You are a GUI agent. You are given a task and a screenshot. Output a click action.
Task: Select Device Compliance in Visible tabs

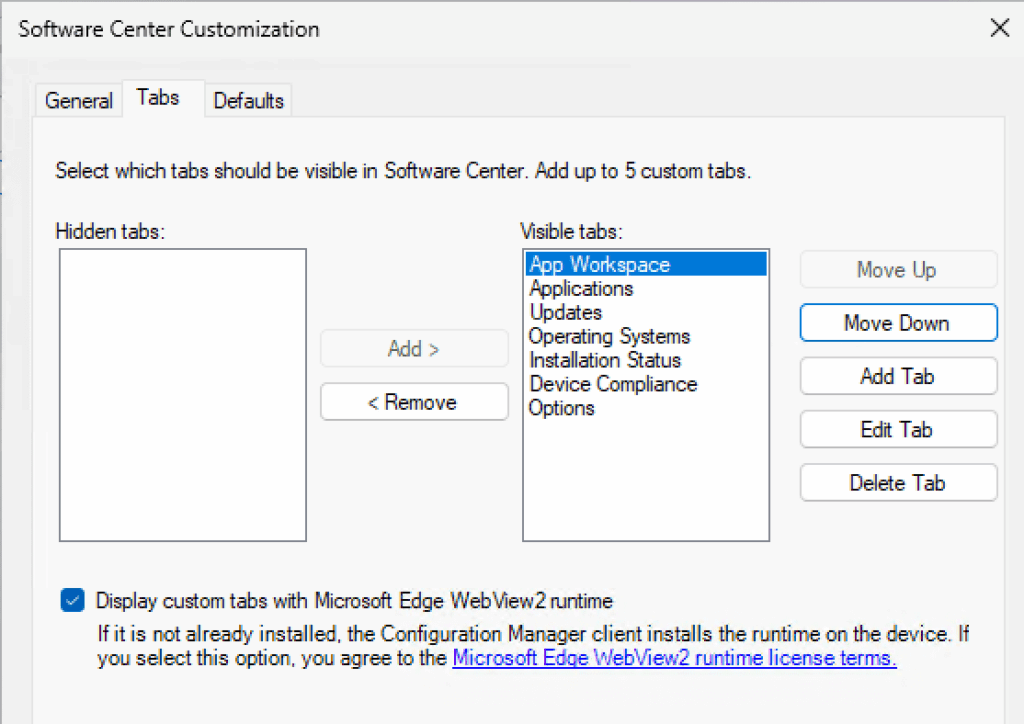pyautogui.click(x=613, y=385)
